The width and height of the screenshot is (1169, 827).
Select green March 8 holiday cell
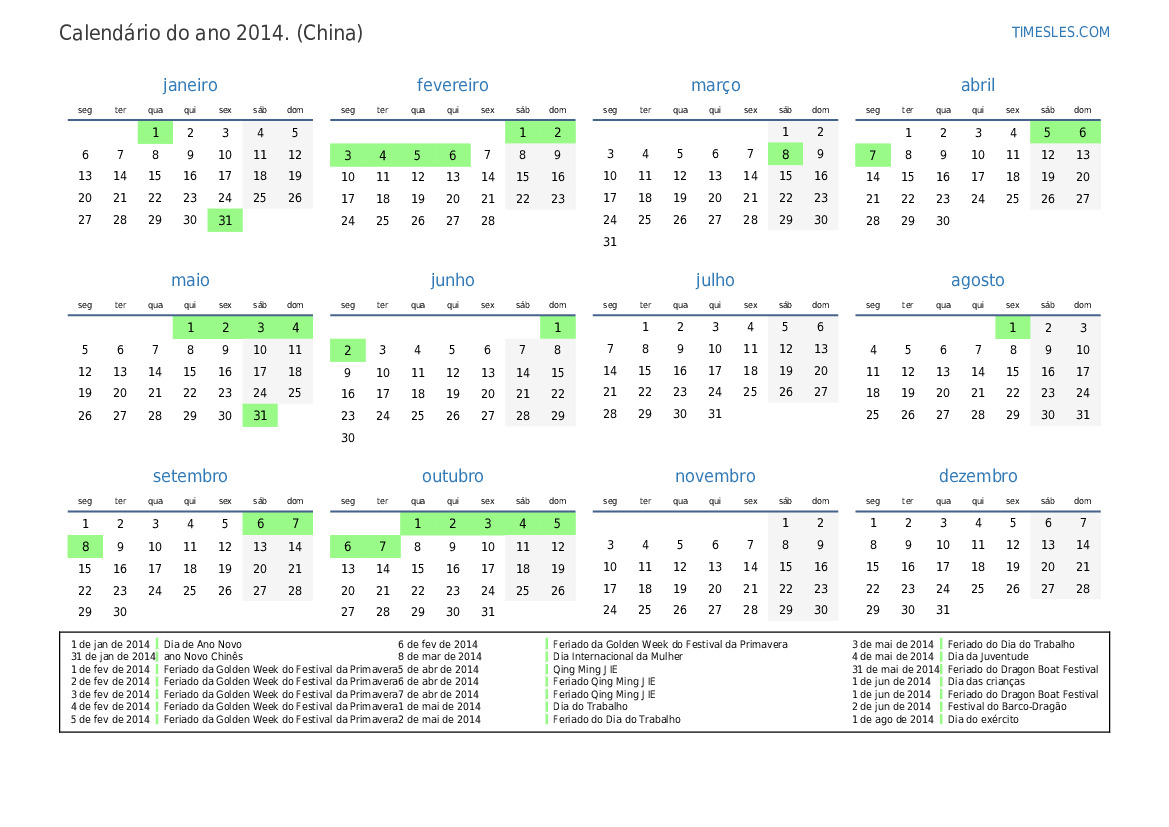pyautogui.click(x=785, y=154)
